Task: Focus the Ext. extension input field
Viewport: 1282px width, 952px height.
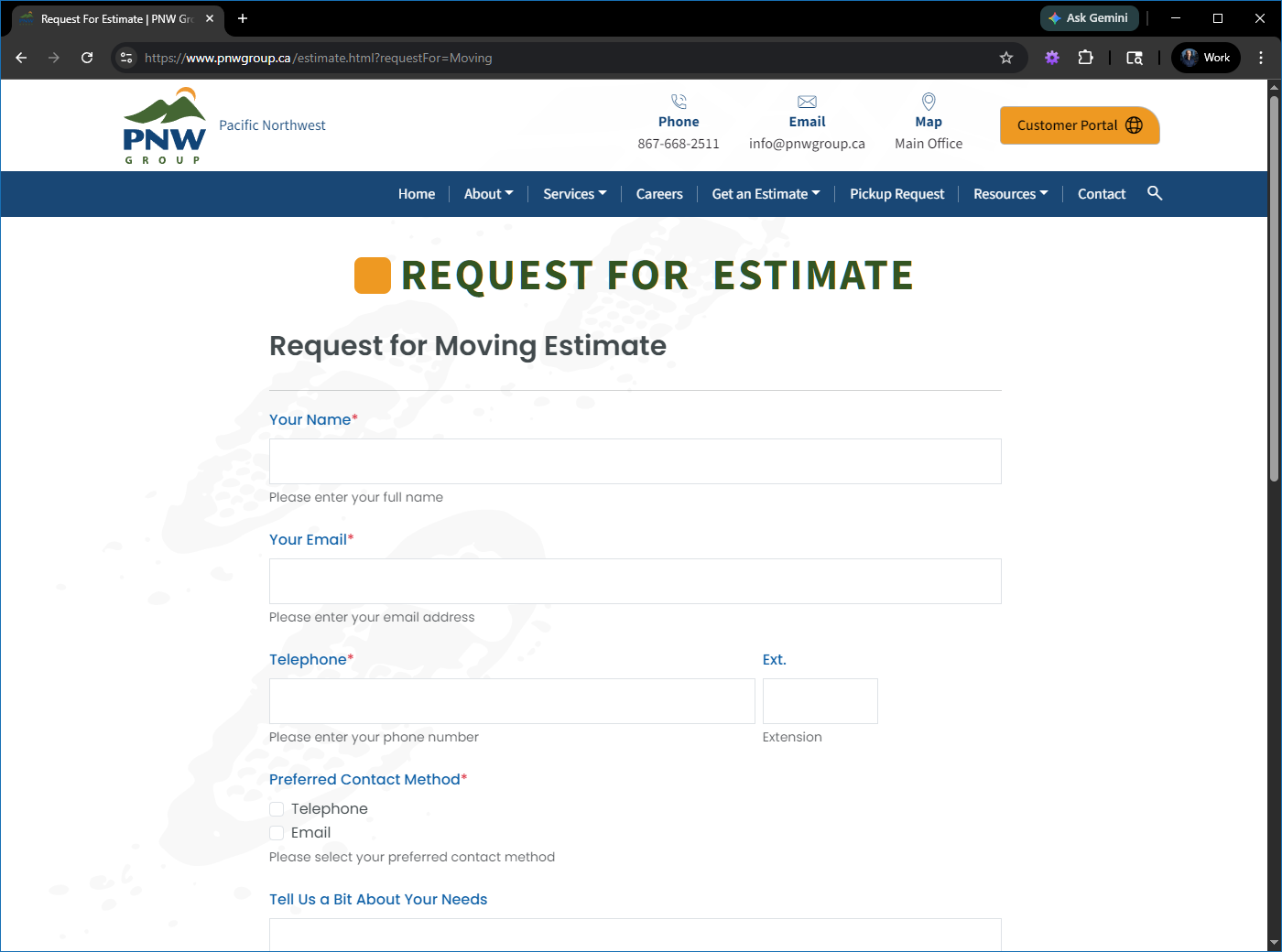Action: click(x=820, y=701)
